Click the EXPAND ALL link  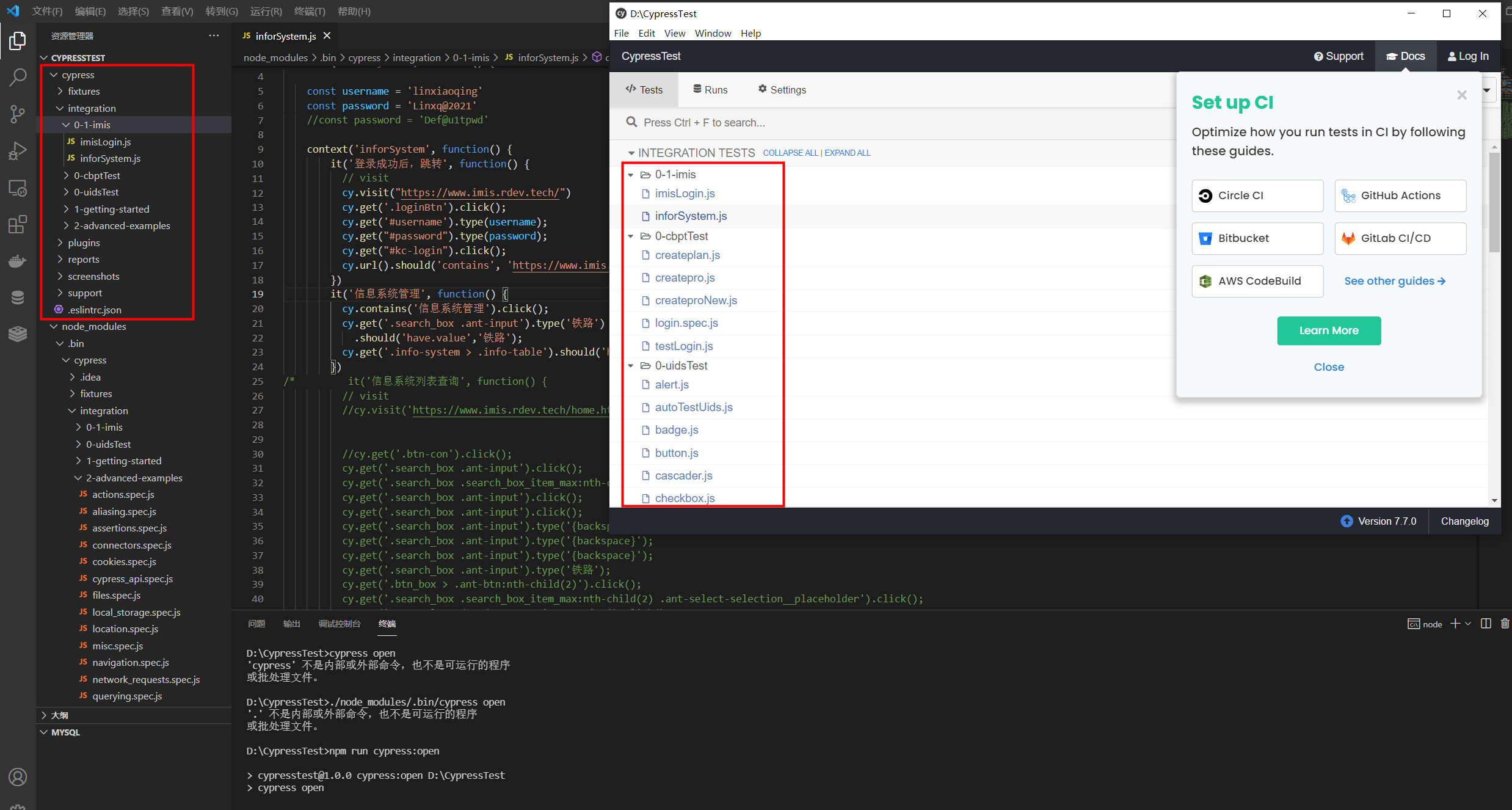[847, 153]
